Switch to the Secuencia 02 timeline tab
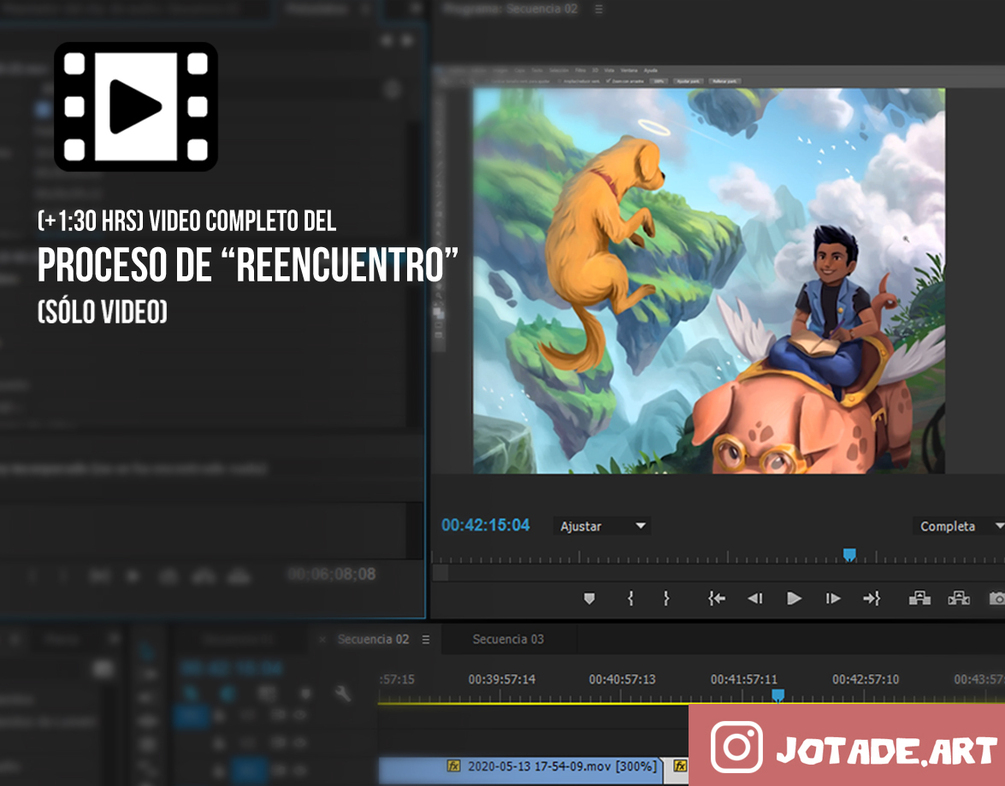This screenshot has height=786, width=1005. point(373,639)
